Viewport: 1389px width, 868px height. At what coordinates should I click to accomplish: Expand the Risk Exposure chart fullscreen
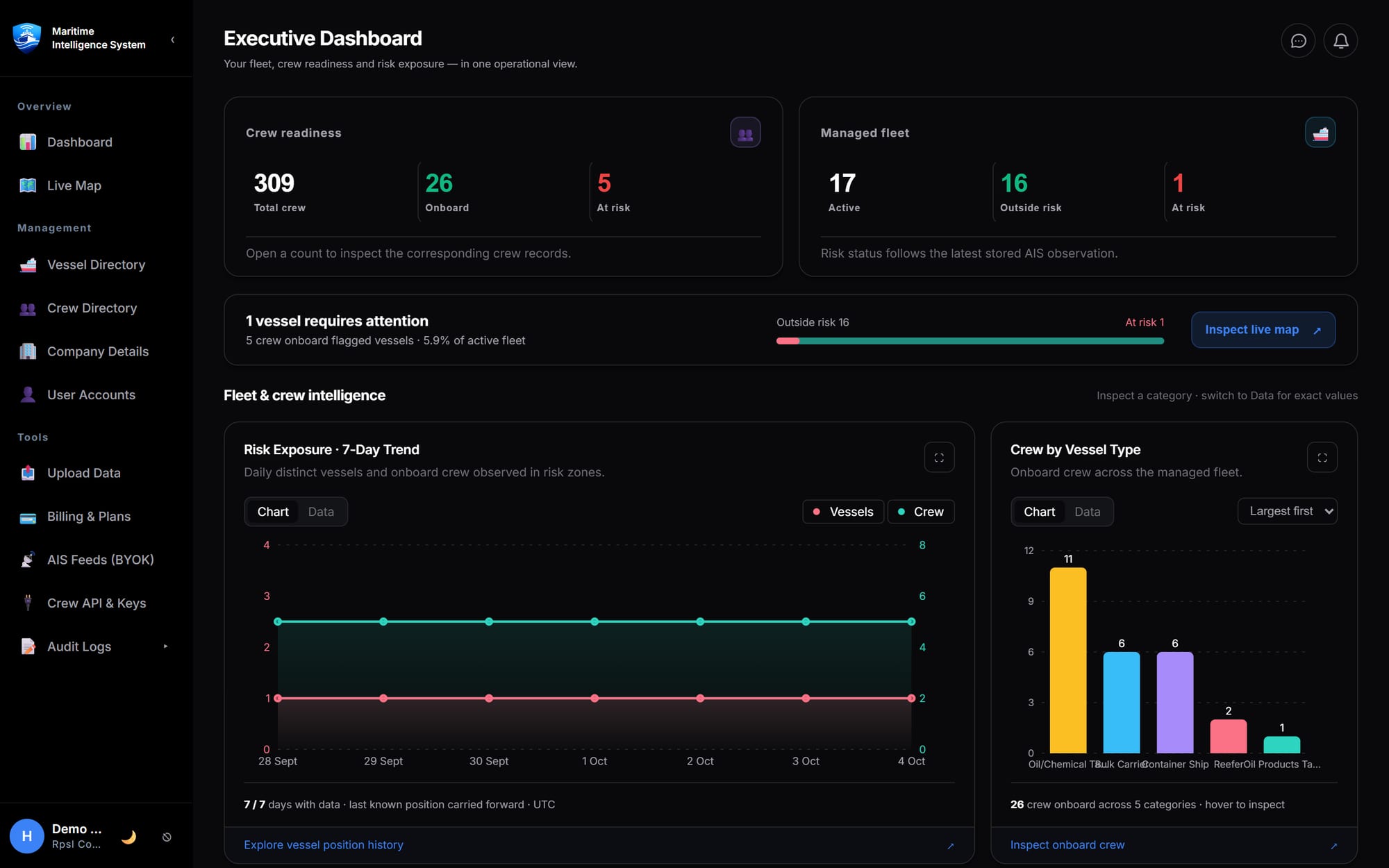[939, 458]
